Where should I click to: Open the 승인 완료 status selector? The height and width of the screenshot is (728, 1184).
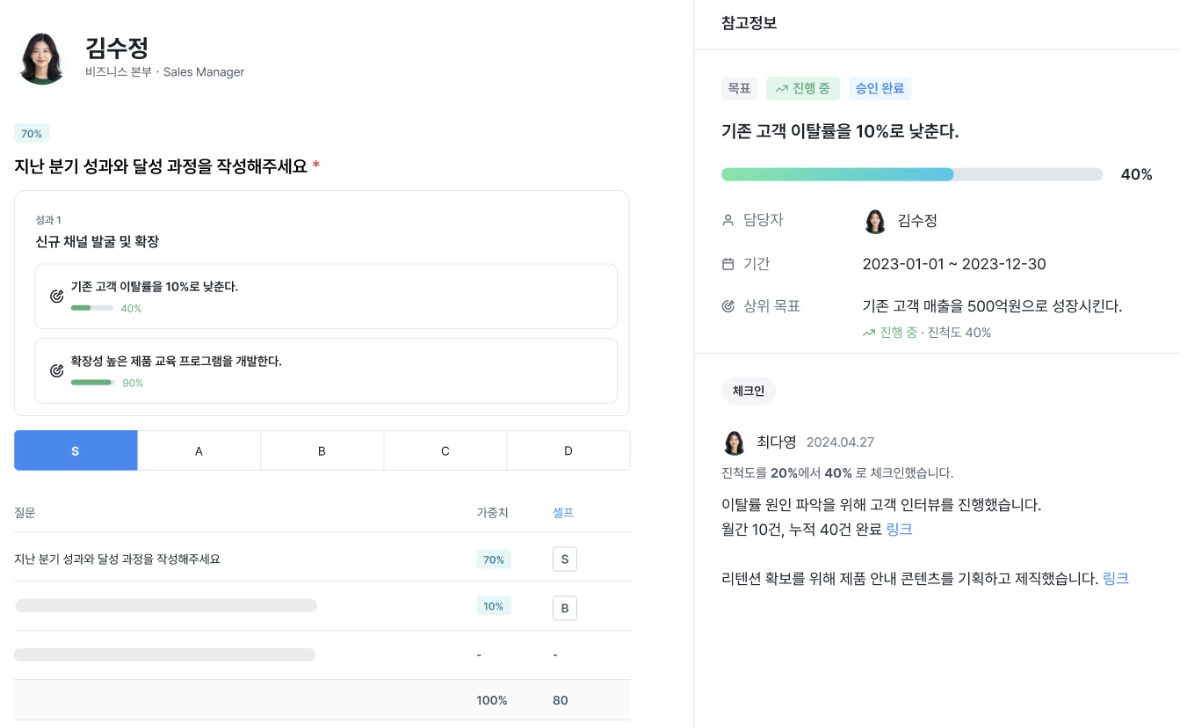point(879,88)
